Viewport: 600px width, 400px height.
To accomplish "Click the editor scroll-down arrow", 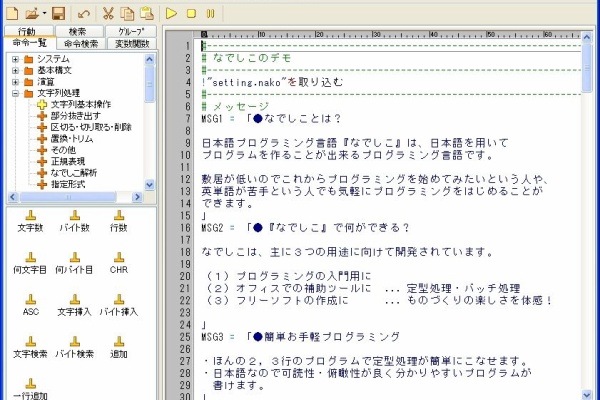I will (587, 395).
